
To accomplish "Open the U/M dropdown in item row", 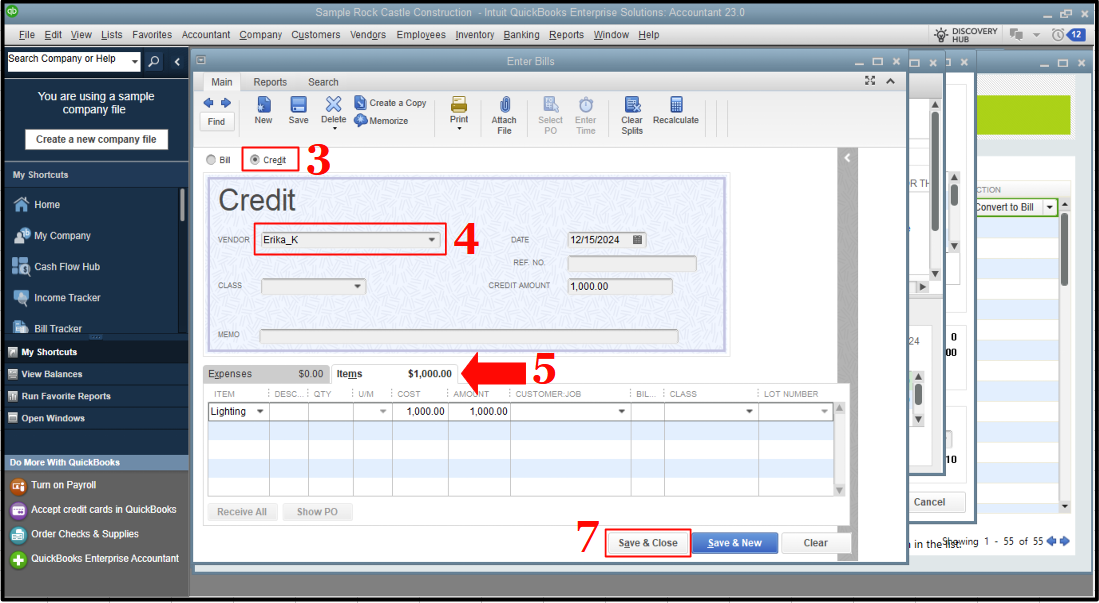I will click(383, 412).
